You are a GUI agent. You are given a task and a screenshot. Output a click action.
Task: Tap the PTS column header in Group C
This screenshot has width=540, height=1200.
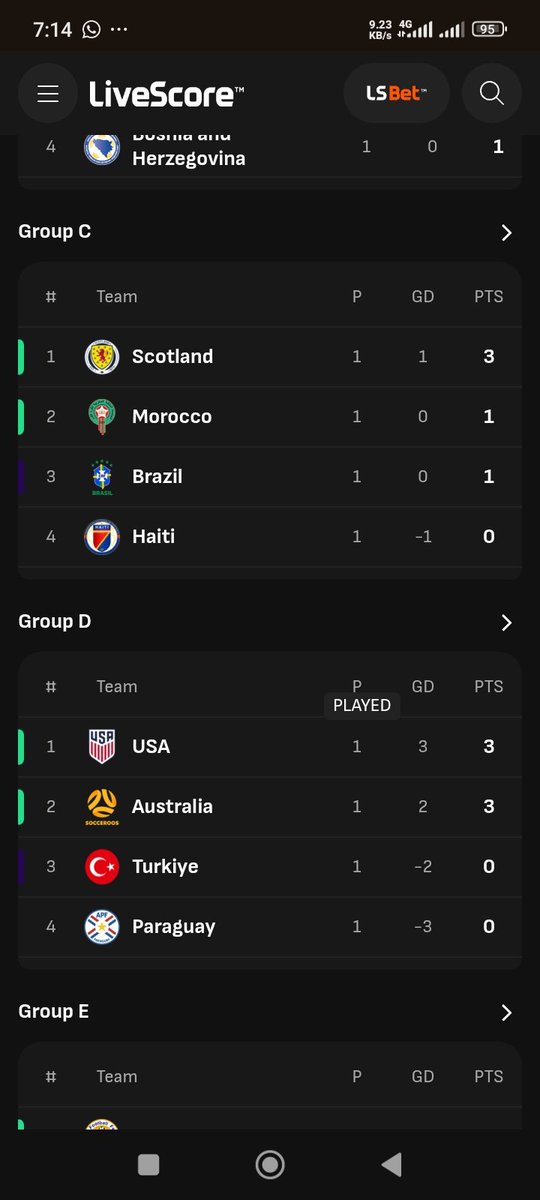tap(489, 297)
